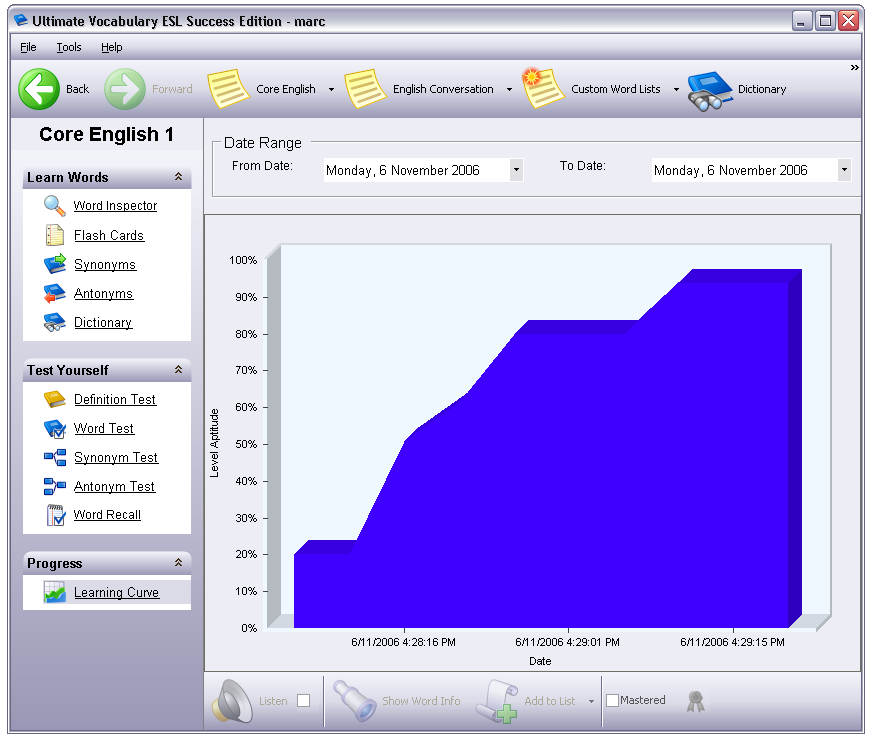This screenshot has height=744, width=875.
Task: Open the From Date picker dropdown
Action: [516, 170]
